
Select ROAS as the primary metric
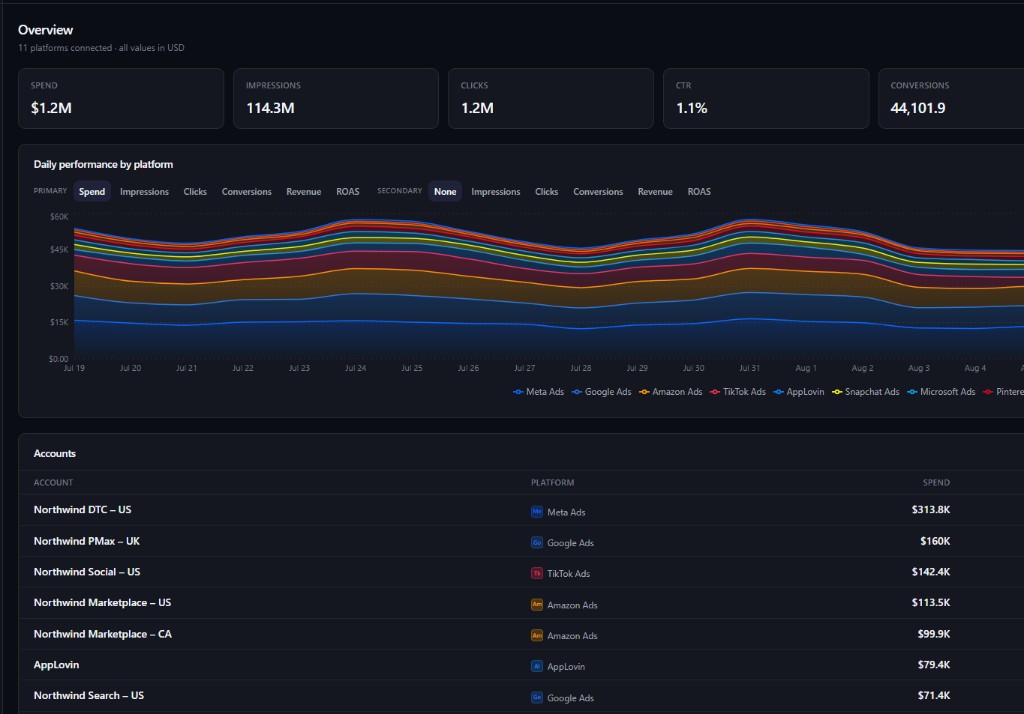coord(347,191)
